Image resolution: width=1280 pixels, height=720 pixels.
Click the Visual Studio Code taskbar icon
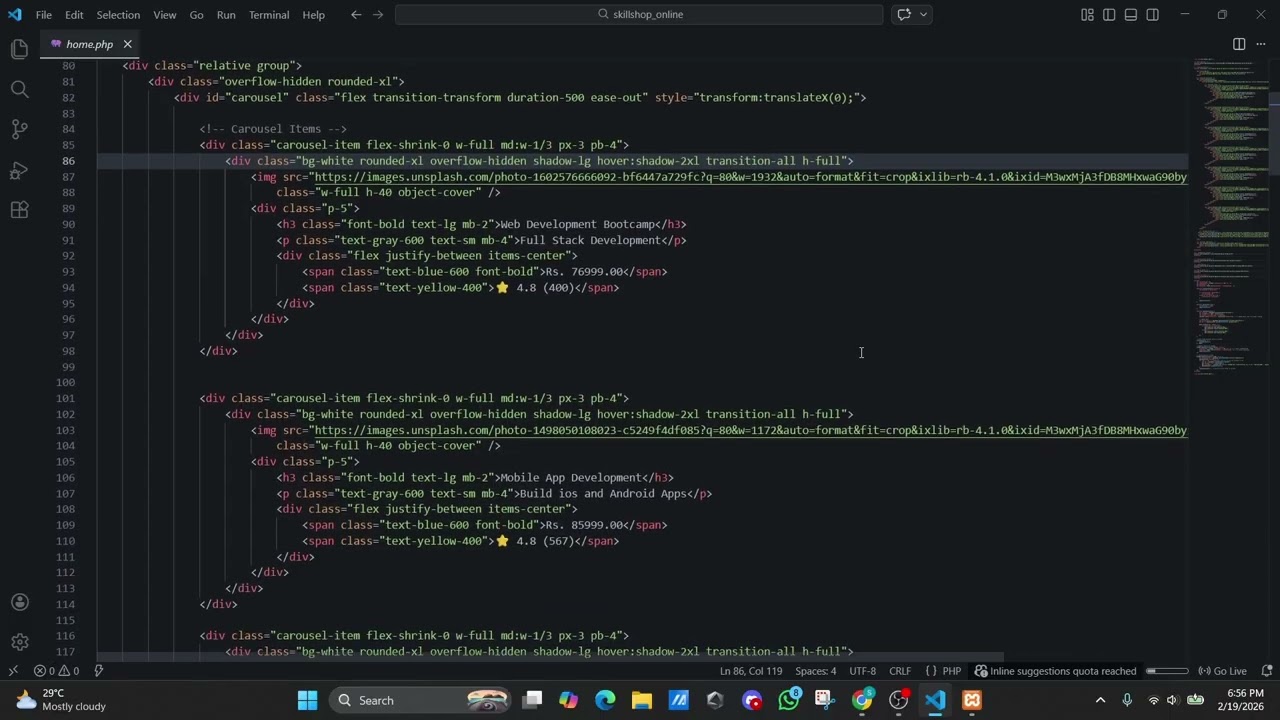click(935, 700)
